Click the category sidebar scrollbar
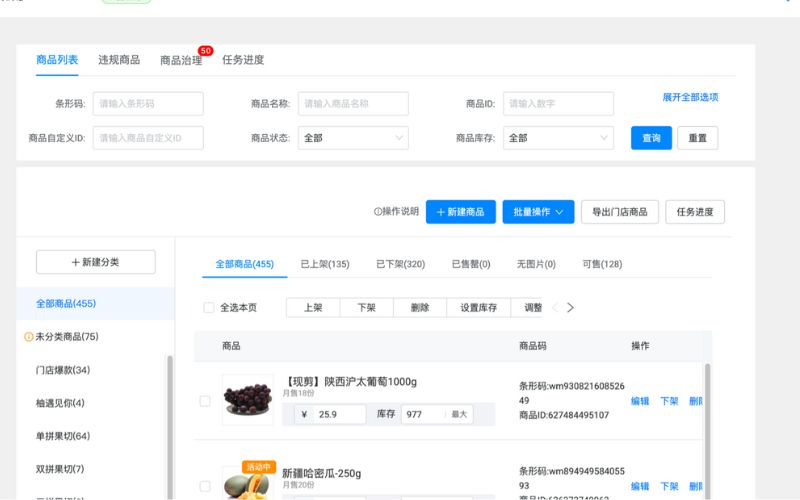 coord(170,428)
